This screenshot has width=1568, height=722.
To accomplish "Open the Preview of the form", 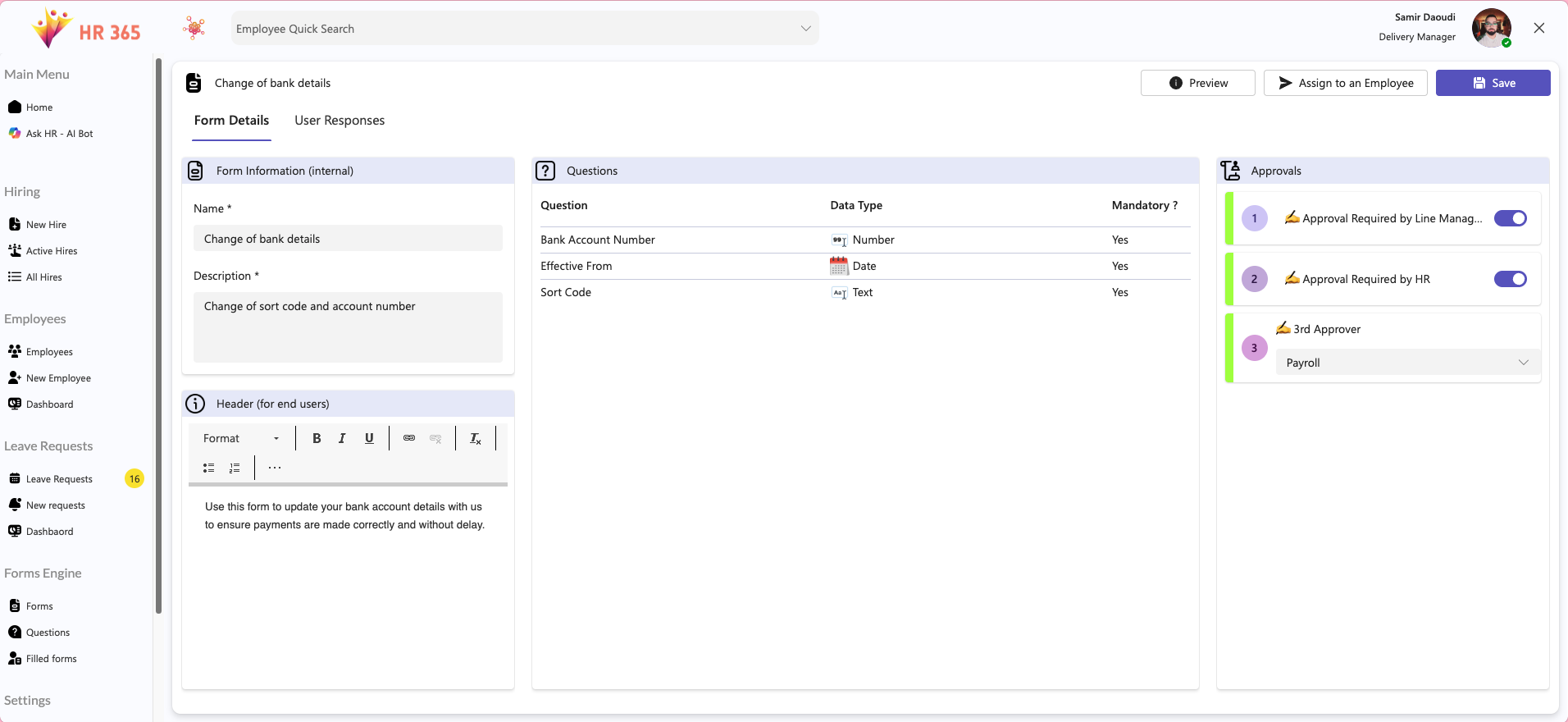I will 1197,83.
